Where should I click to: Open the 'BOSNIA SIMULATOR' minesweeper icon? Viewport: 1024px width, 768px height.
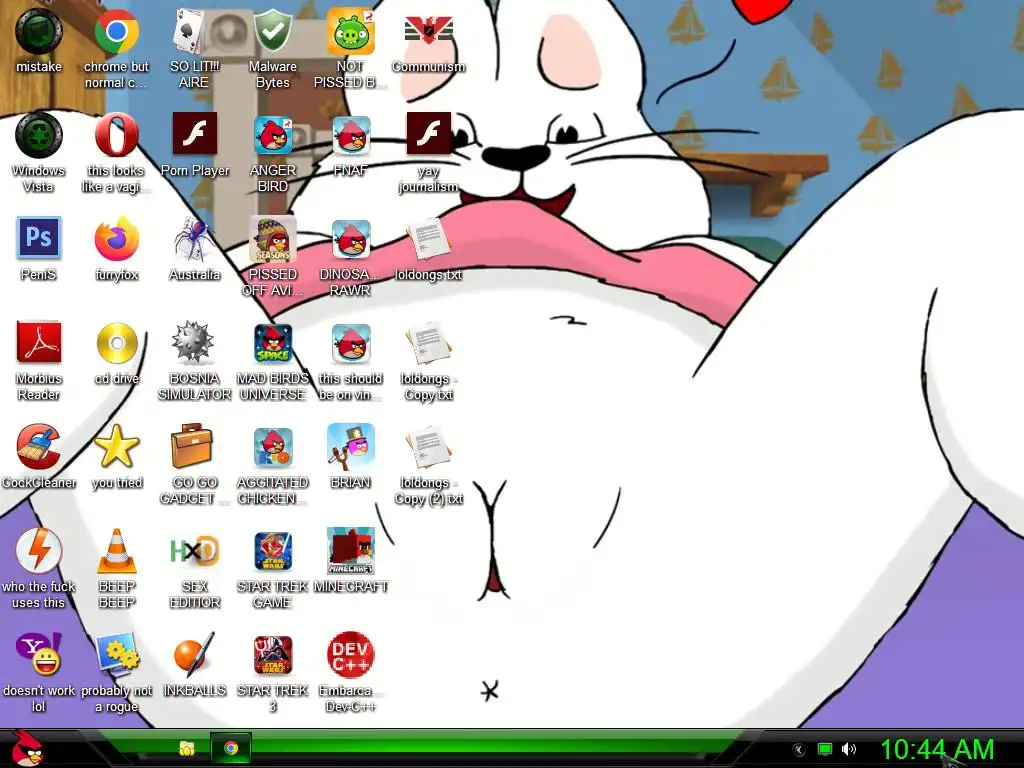pyautogui.click(x=194, y=342)
